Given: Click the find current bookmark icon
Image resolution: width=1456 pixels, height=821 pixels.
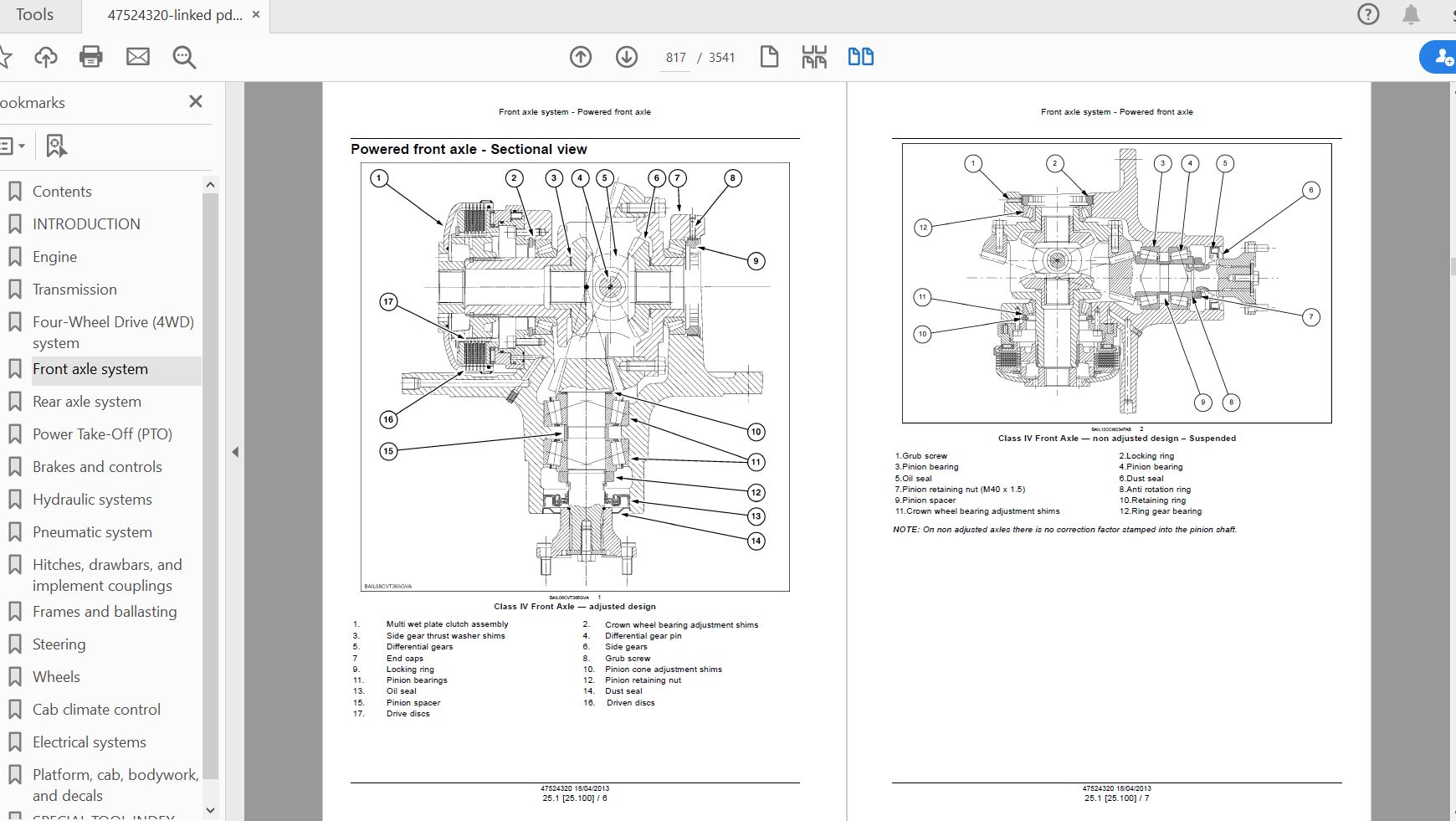Looking at the screenshot, I should (x=56, y=146).
